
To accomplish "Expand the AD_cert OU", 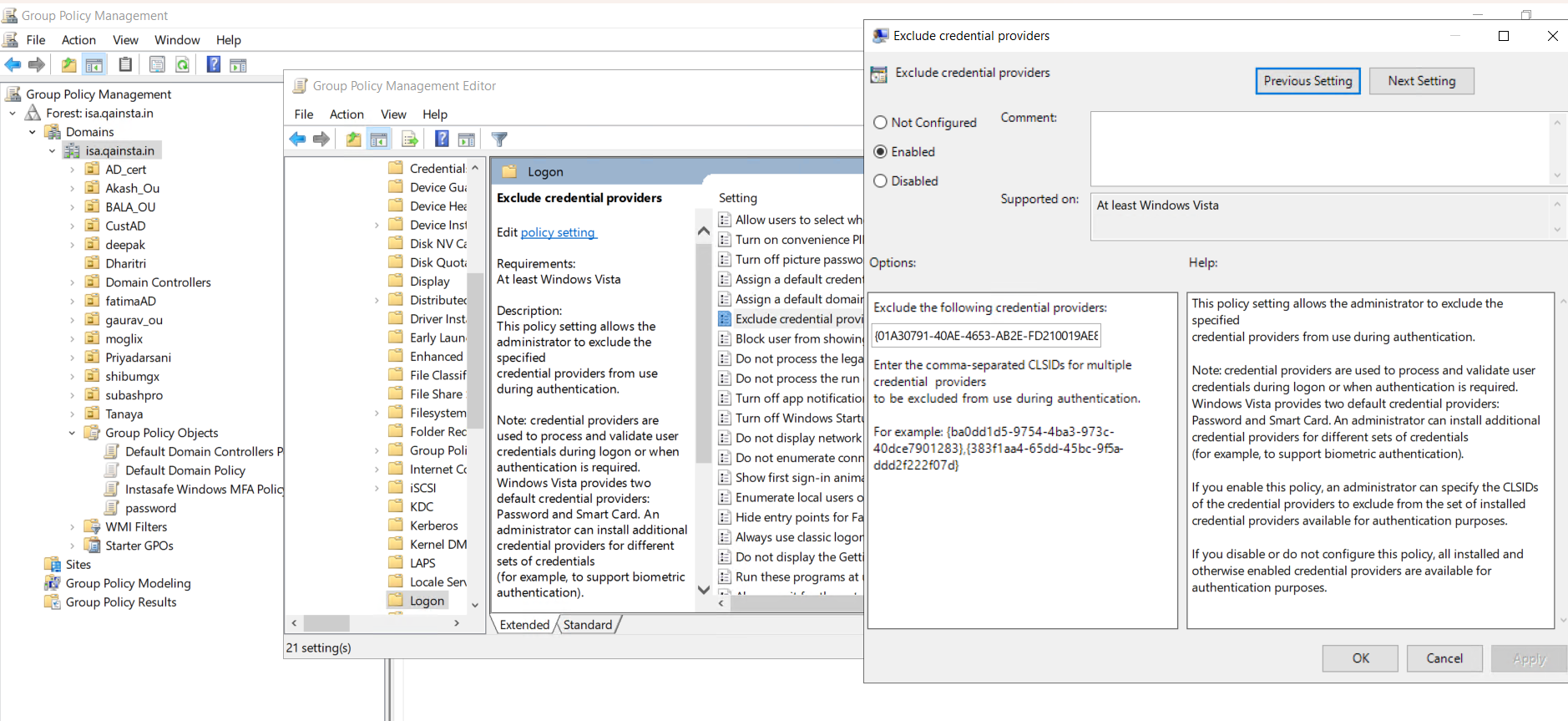I will pos(72,170).
